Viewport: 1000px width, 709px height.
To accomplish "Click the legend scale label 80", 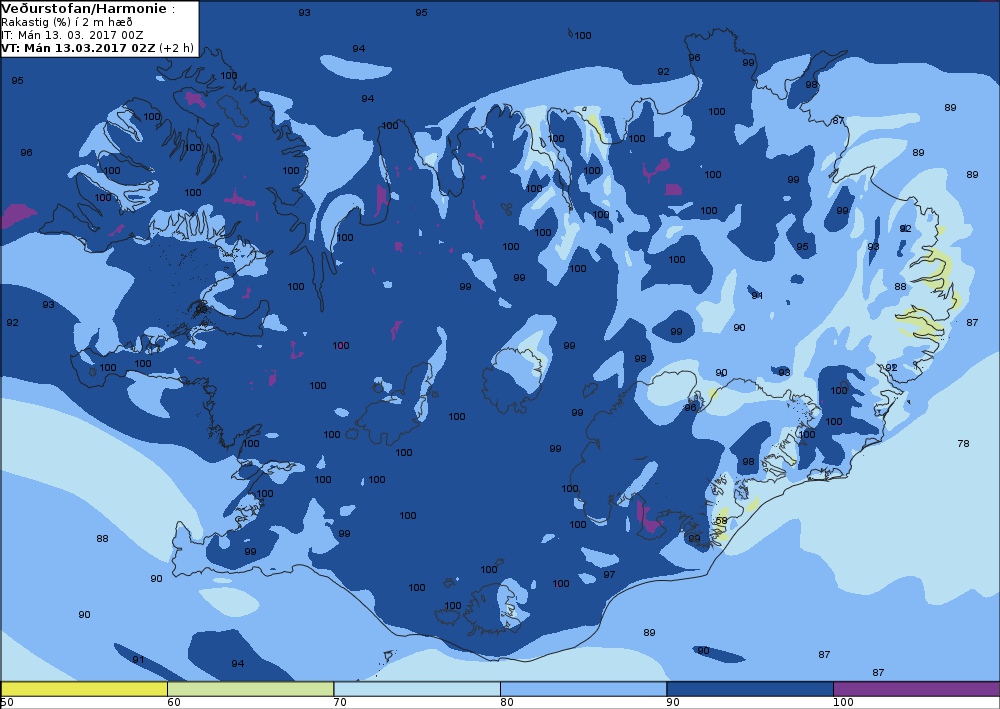I will [506, 703].
